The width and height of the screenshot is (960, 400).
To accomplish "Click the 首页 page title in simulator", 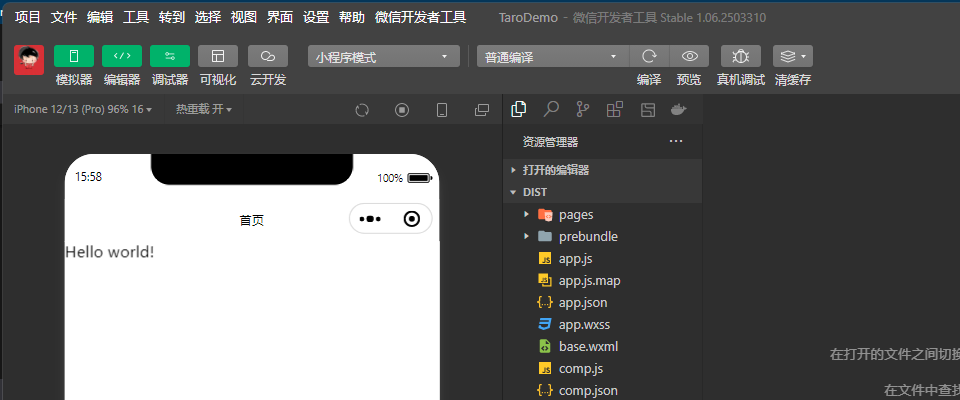I will coord(252,221).
